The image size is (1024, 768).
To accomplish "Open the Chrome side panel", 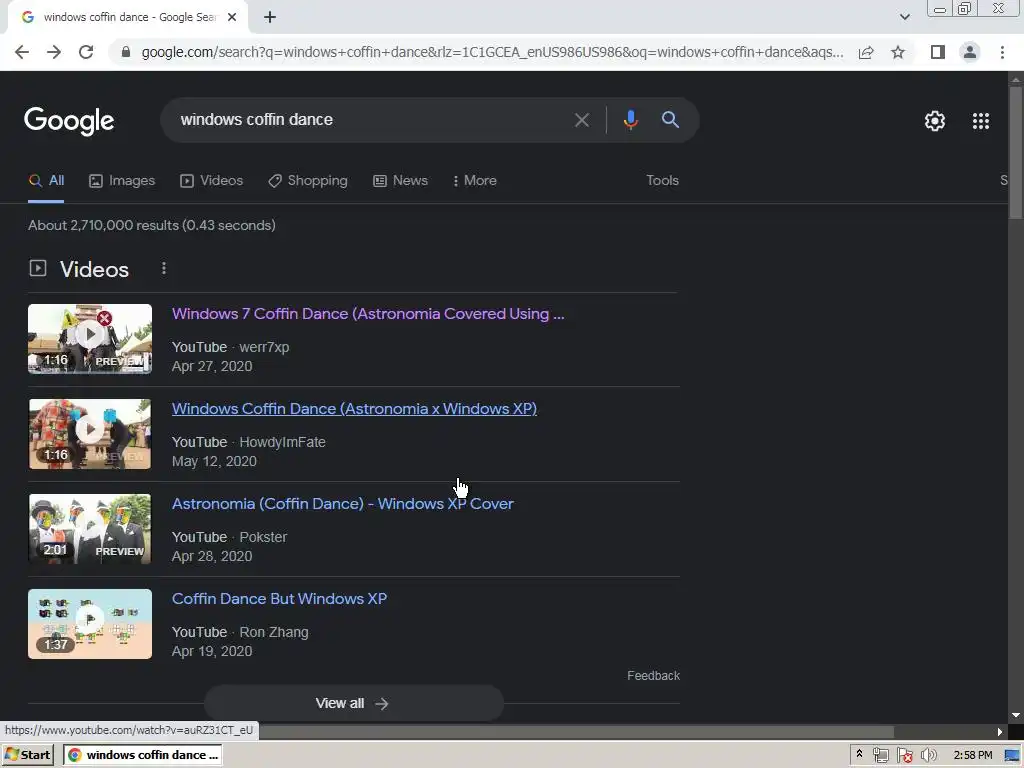I will click(938, 52).
